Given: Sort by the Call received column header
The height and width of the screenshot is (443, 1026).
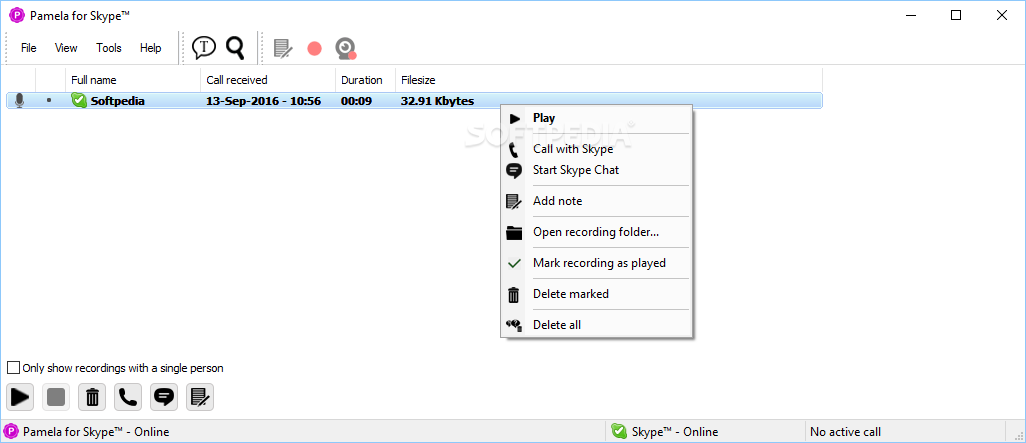Looking at the screenshot, I should (x=268, y=80).
